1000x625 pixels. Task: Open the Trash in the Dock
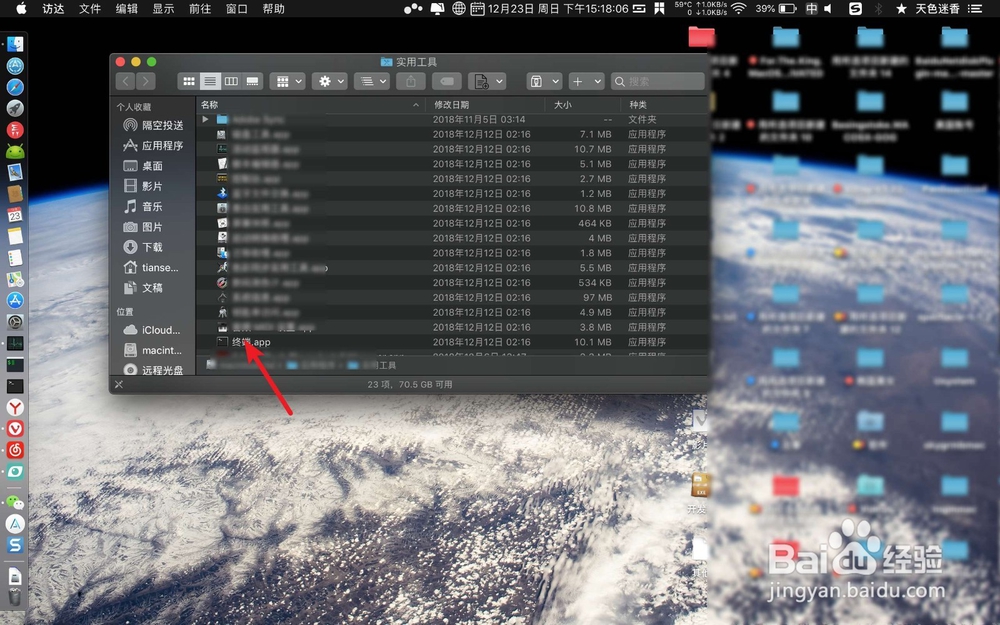pyautogui.click(x=15, y=598)
